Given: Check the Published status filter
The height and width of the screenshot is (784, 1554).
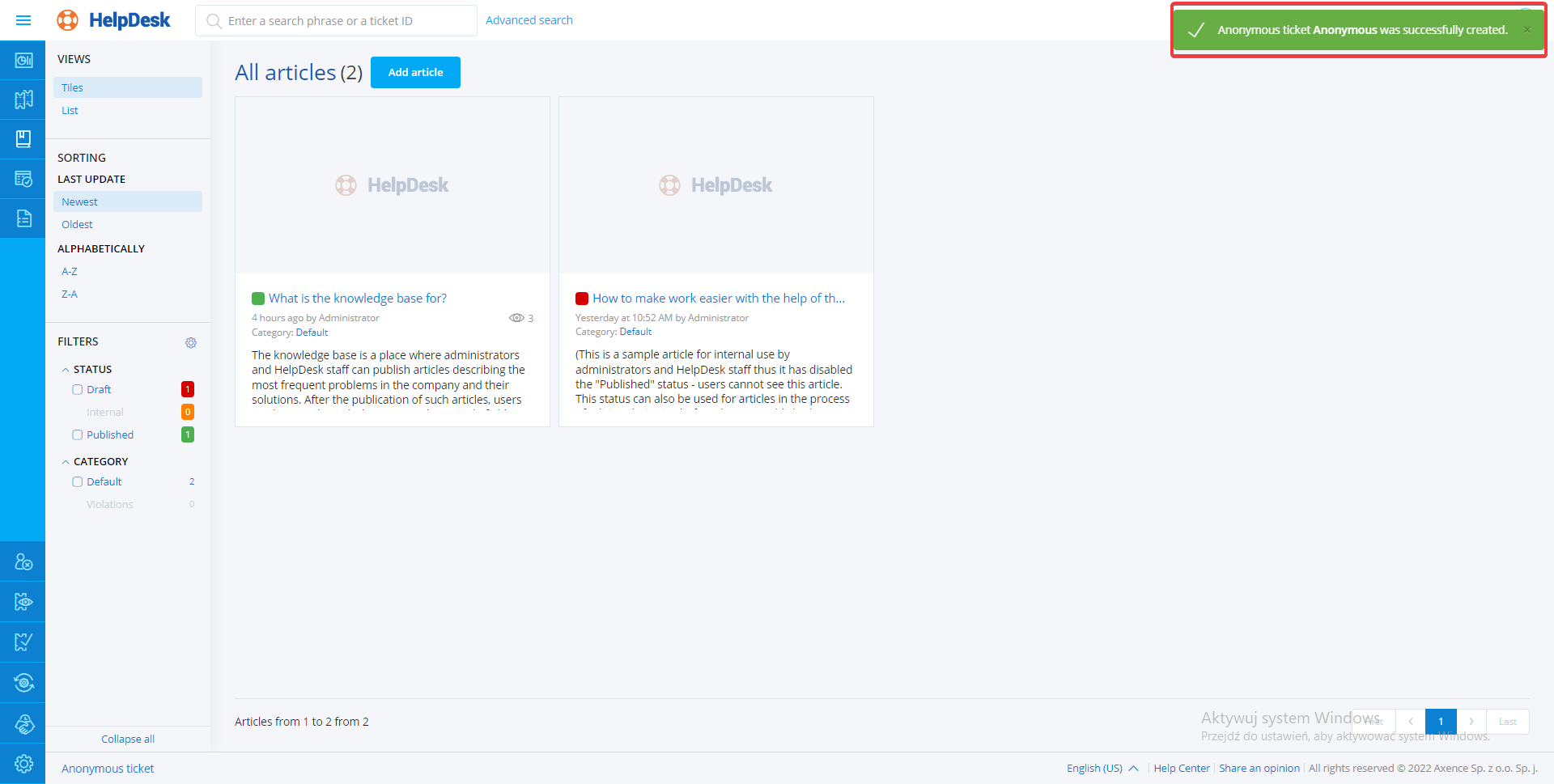Looking at the screenshot, I should click(x=78, y=434).
